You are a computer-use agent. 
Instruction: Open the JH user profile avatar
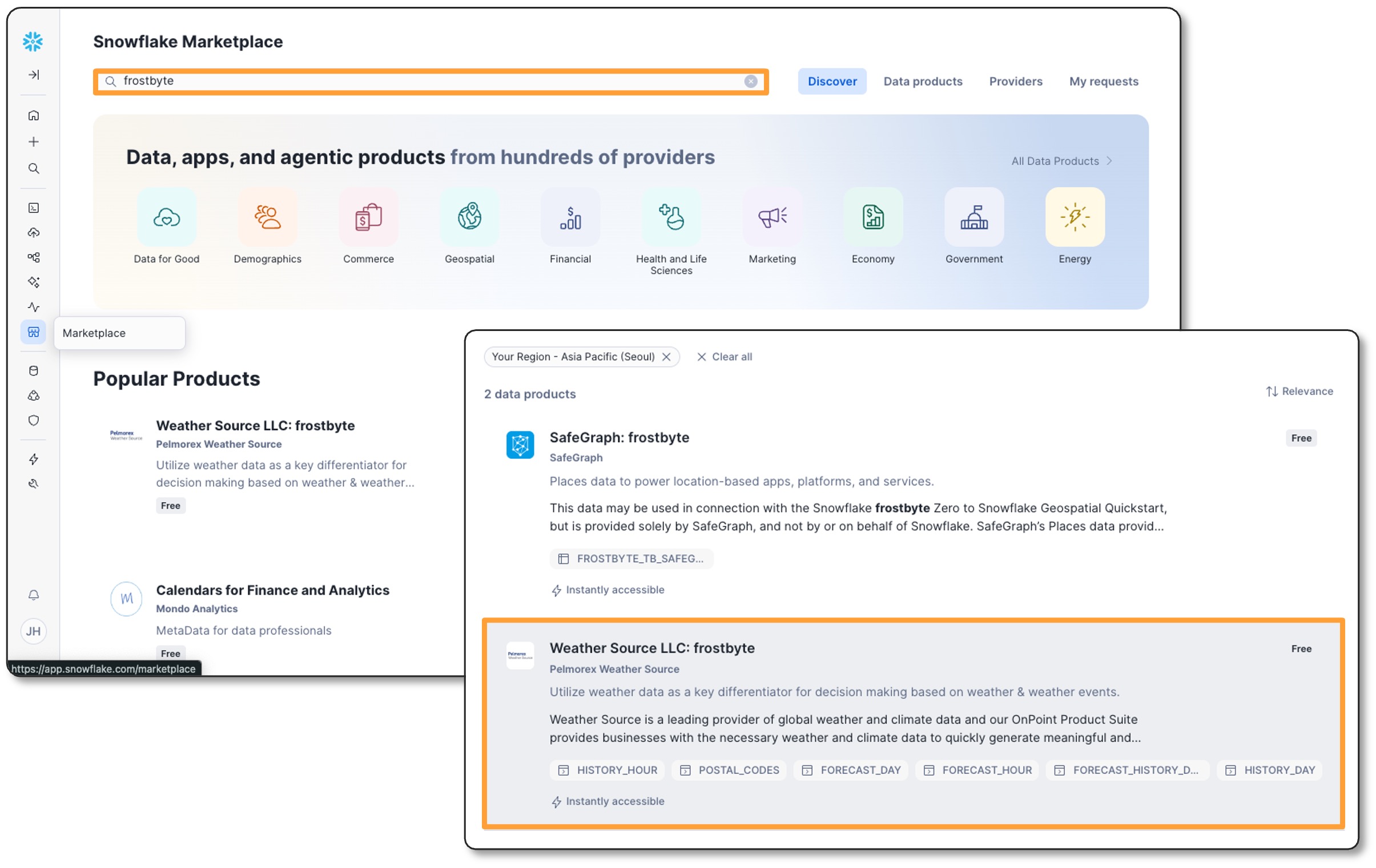34,632
